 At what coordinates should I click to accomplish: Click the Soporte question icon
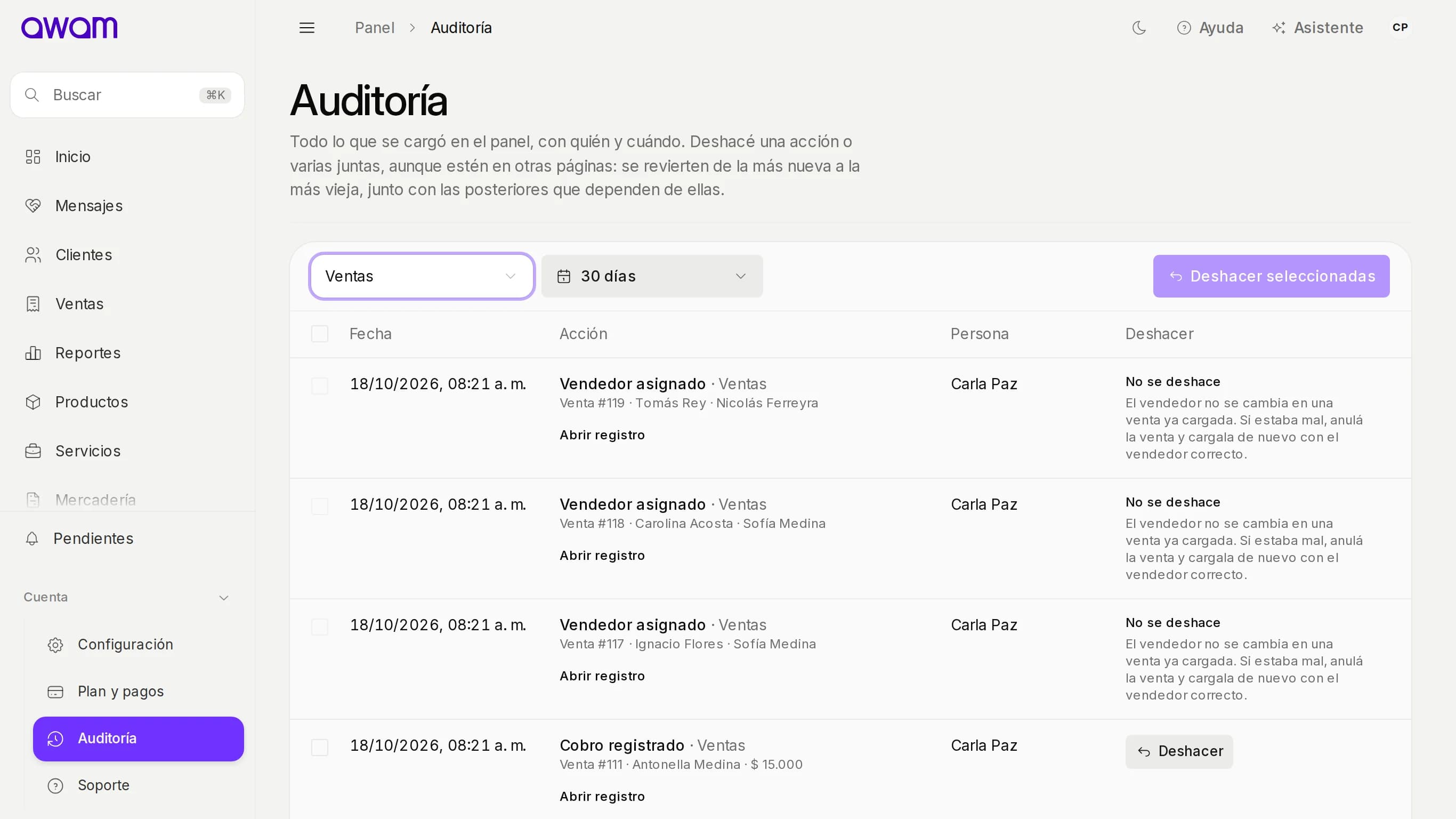[55, 785]
